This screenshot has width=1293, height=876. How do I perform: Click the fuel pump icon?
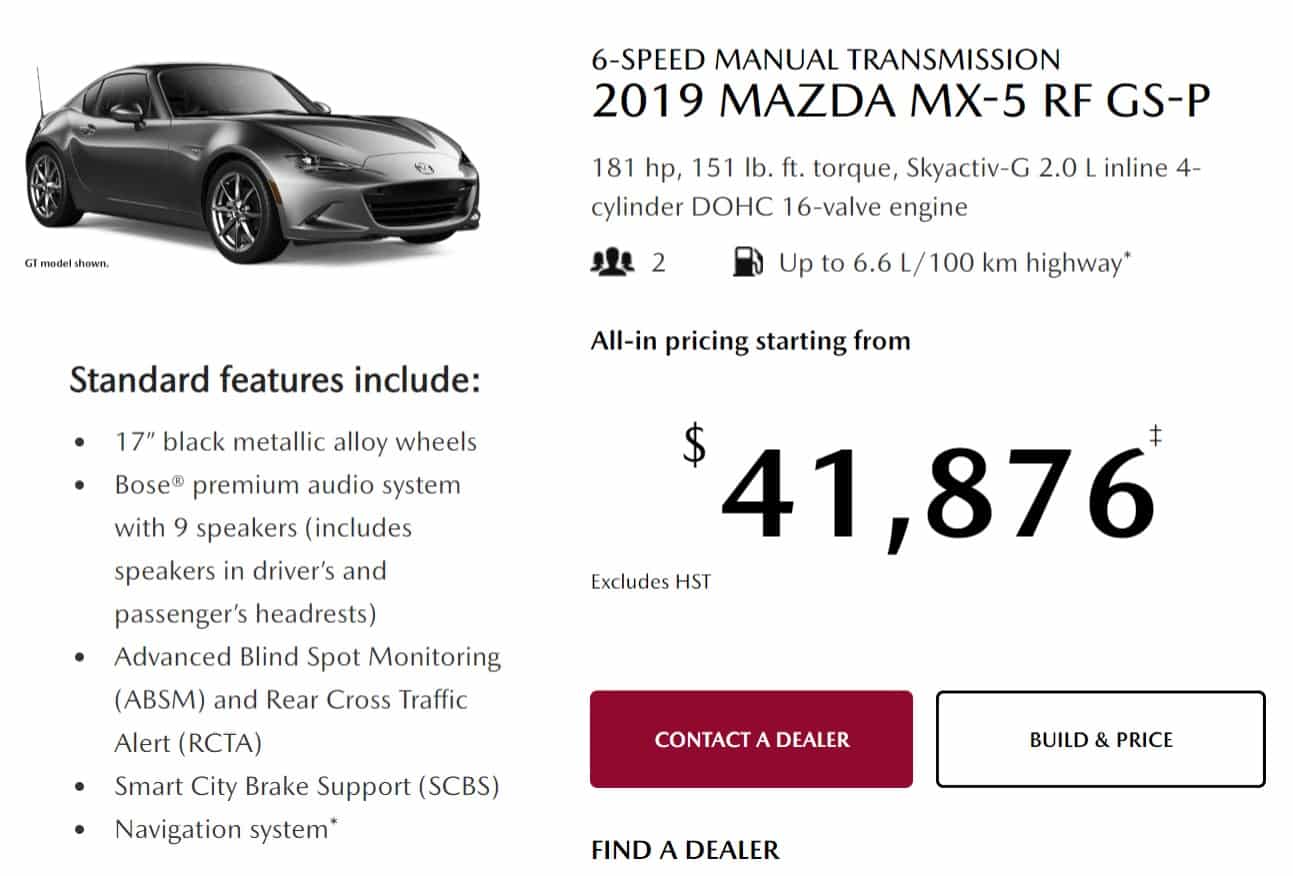[747, 263]
